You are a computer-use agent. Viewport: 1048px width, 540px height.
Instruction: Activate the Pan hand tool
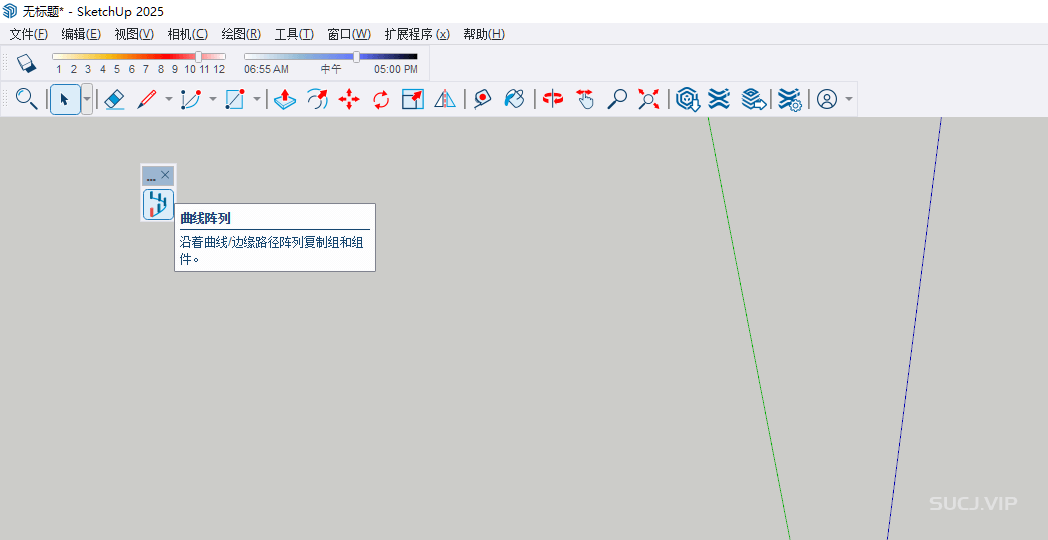click(x=585, y=100)
